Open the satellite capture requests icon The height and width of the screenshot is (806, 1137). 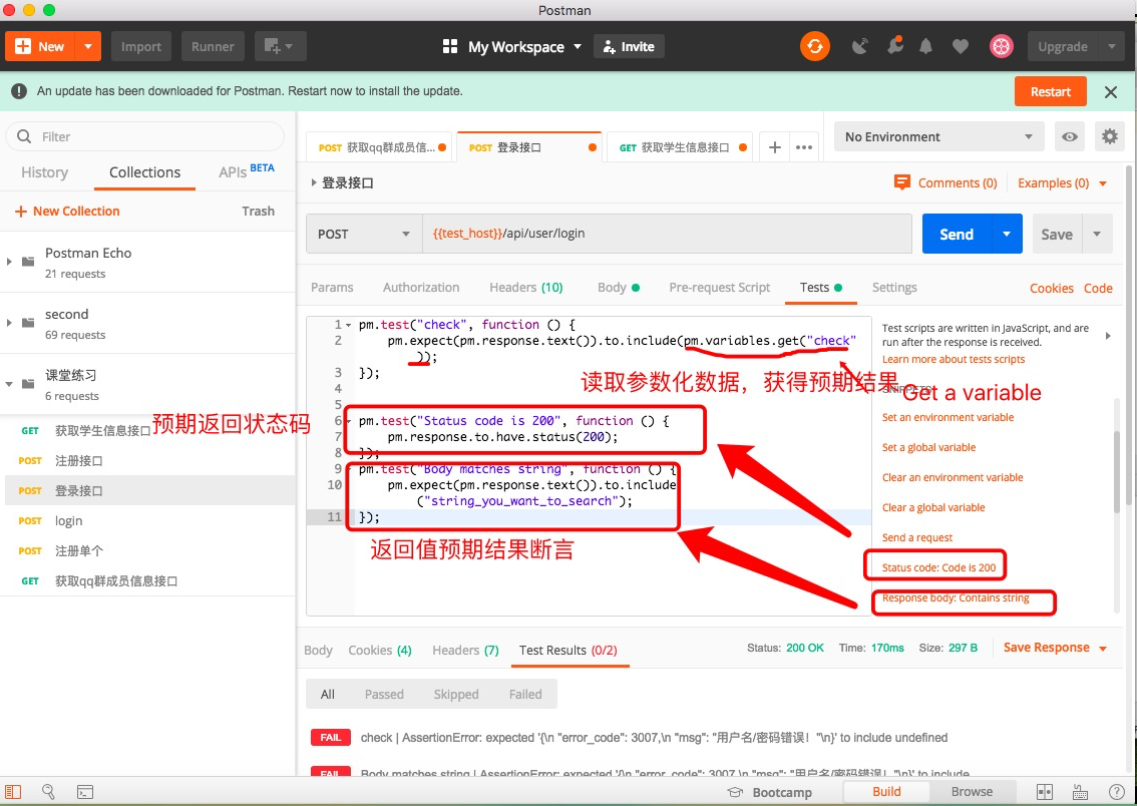[x=859, y=46]
